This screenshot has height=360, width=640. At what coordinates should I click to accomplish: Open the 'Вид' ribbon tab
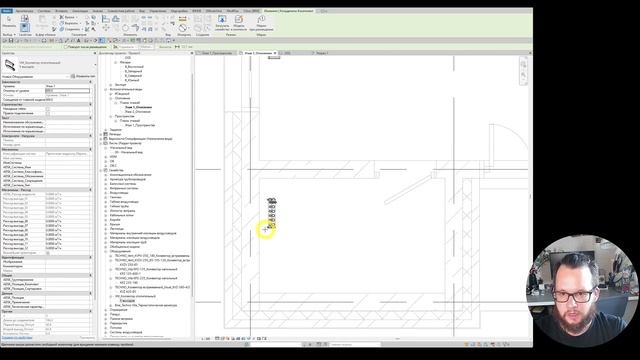point(142,11)
